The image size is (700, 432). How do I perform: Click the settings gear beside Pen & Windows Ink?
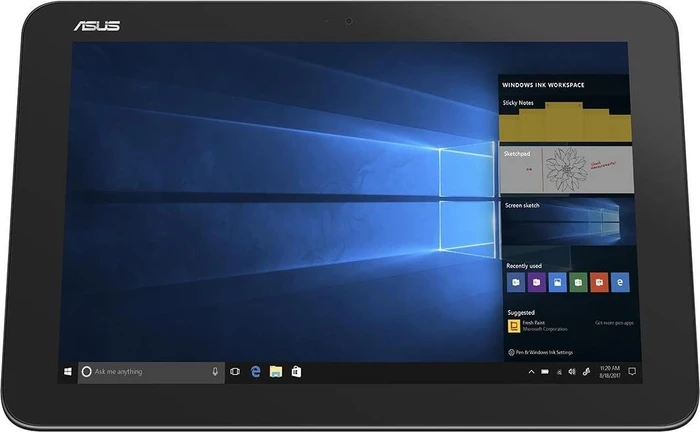tap(512, 352)
